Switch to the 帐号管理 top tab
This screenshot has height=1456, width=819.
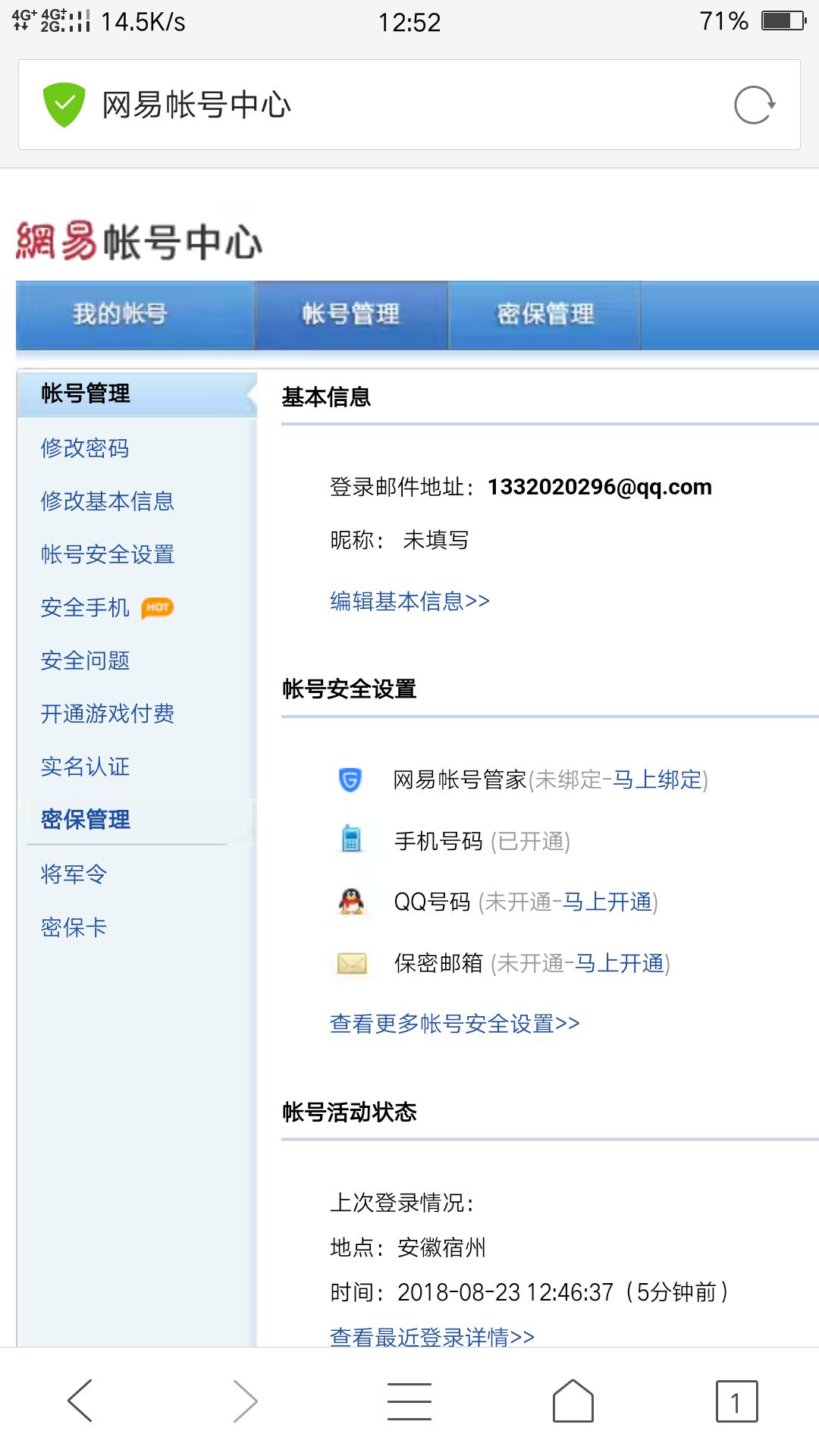click(x=351, y=314)
